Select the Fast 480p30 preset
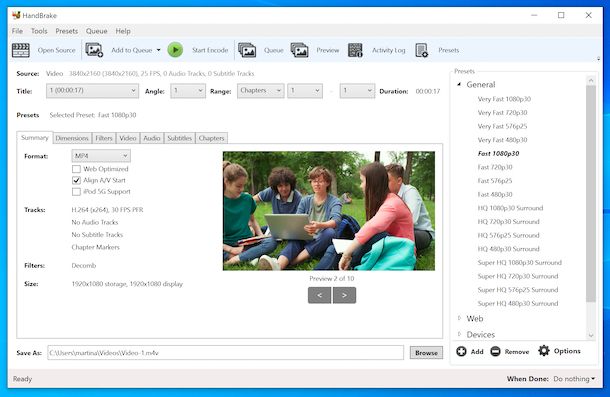610x397 pixels. (x=495, y=194)
